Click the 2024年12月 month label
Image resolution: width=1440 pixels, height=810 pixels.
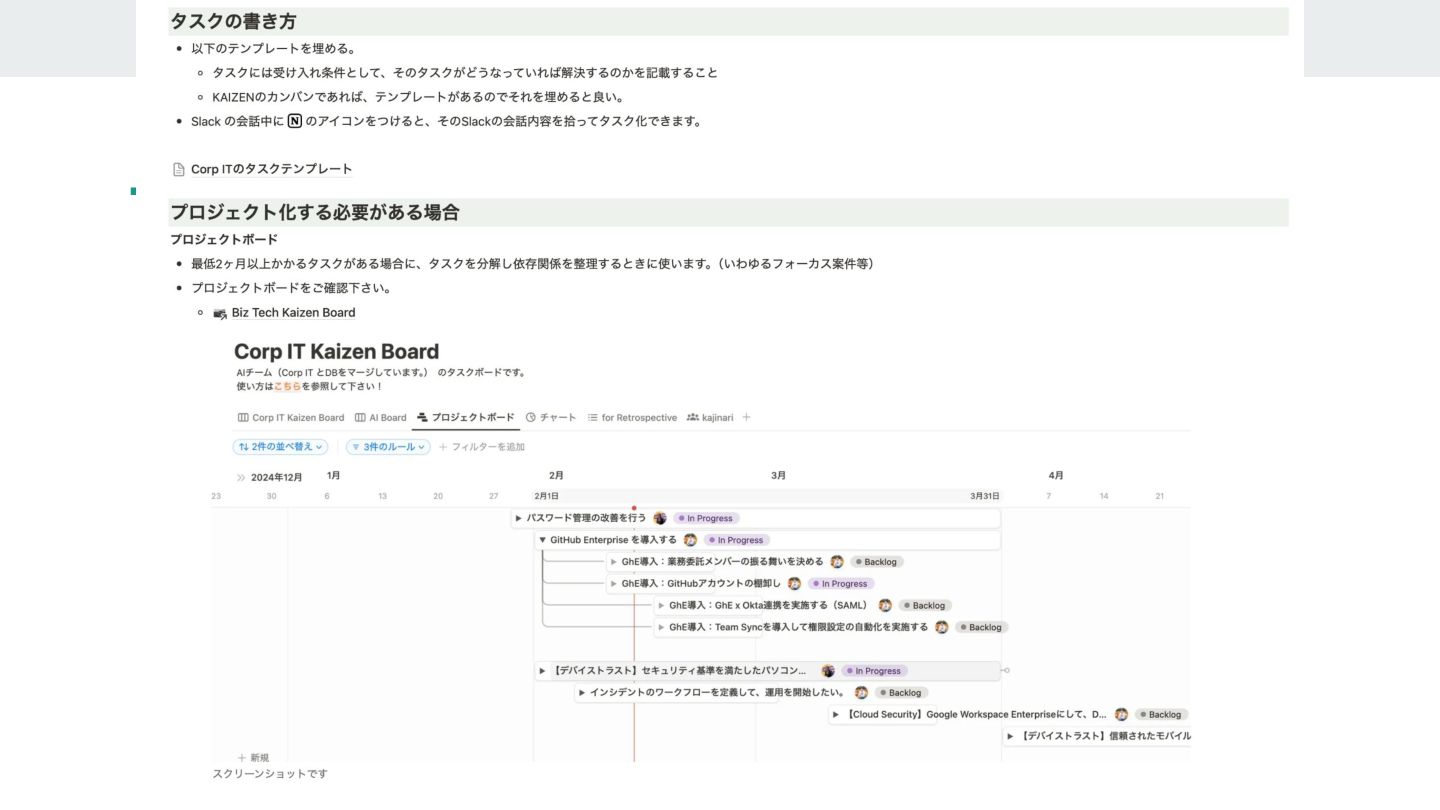coord(277,477)
